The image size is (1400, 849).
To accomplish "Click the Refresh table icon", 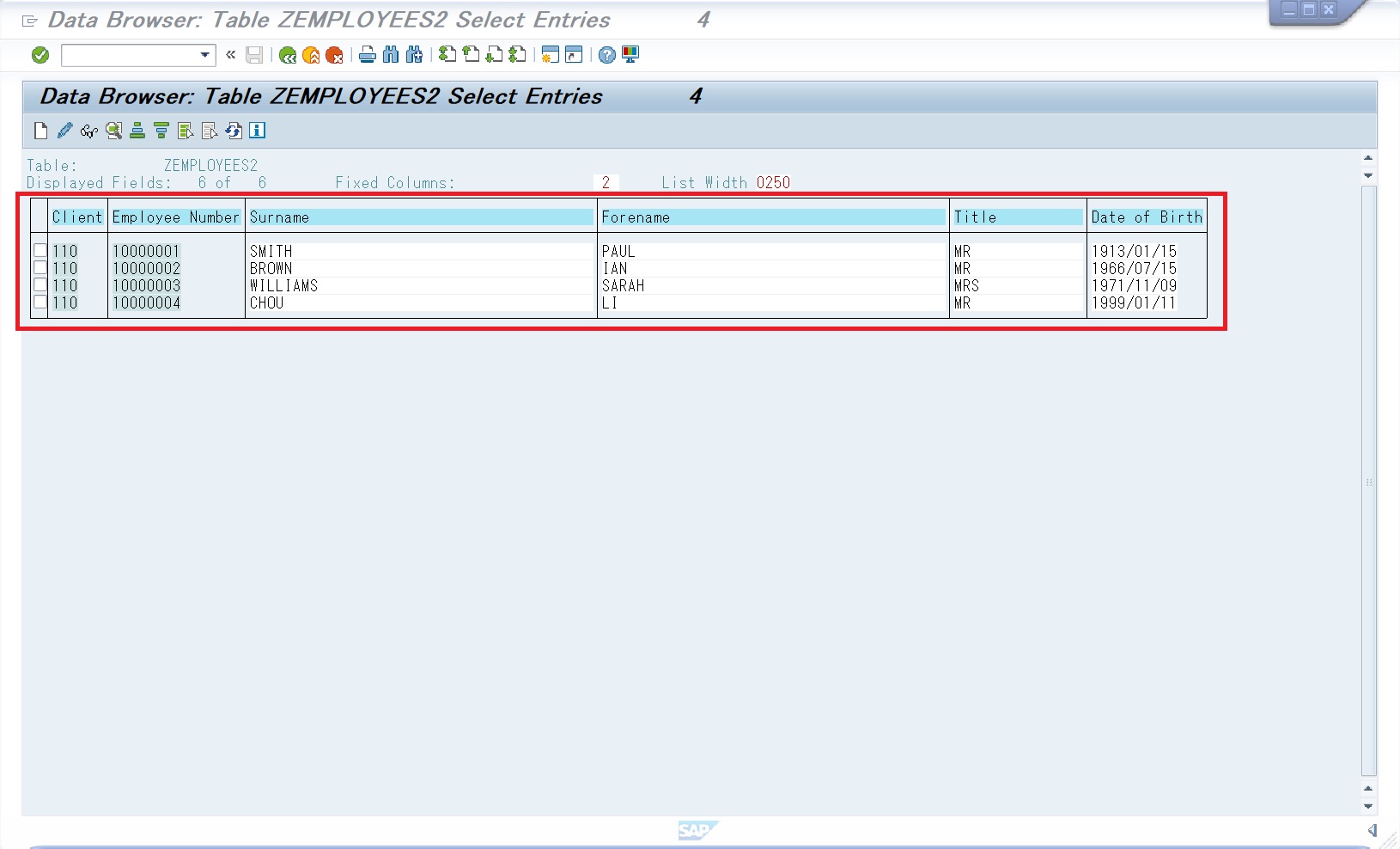I will 234,131.
